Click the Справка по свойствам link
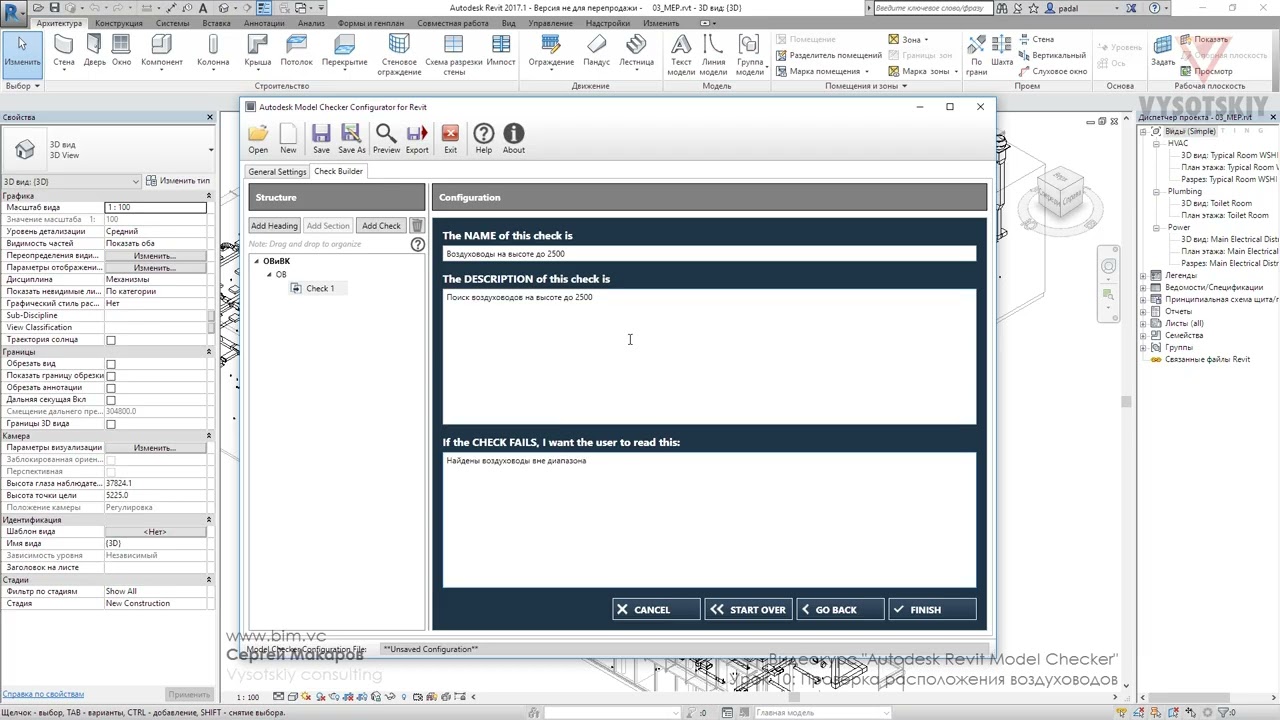 43,694
